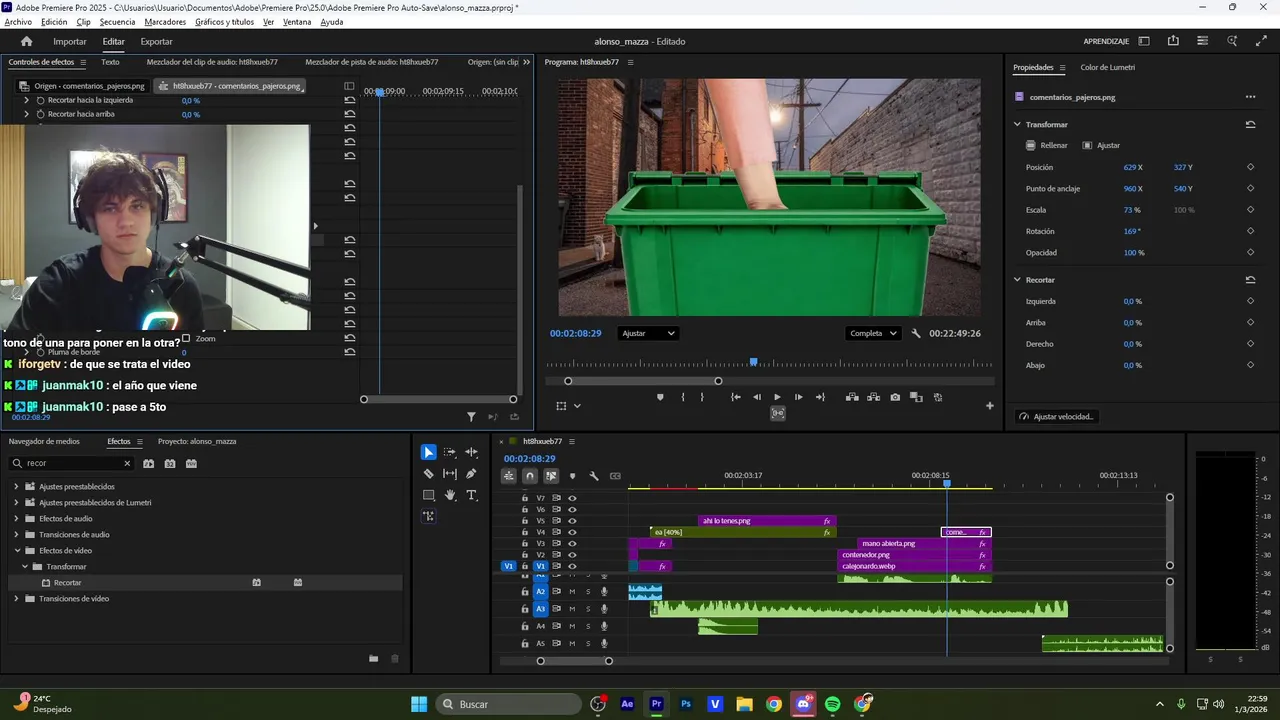The height and width of the screenshot is (720, 1280).
Task: Toggle lock on track V3
Action: pyautogui.click(x=524, y=544)
